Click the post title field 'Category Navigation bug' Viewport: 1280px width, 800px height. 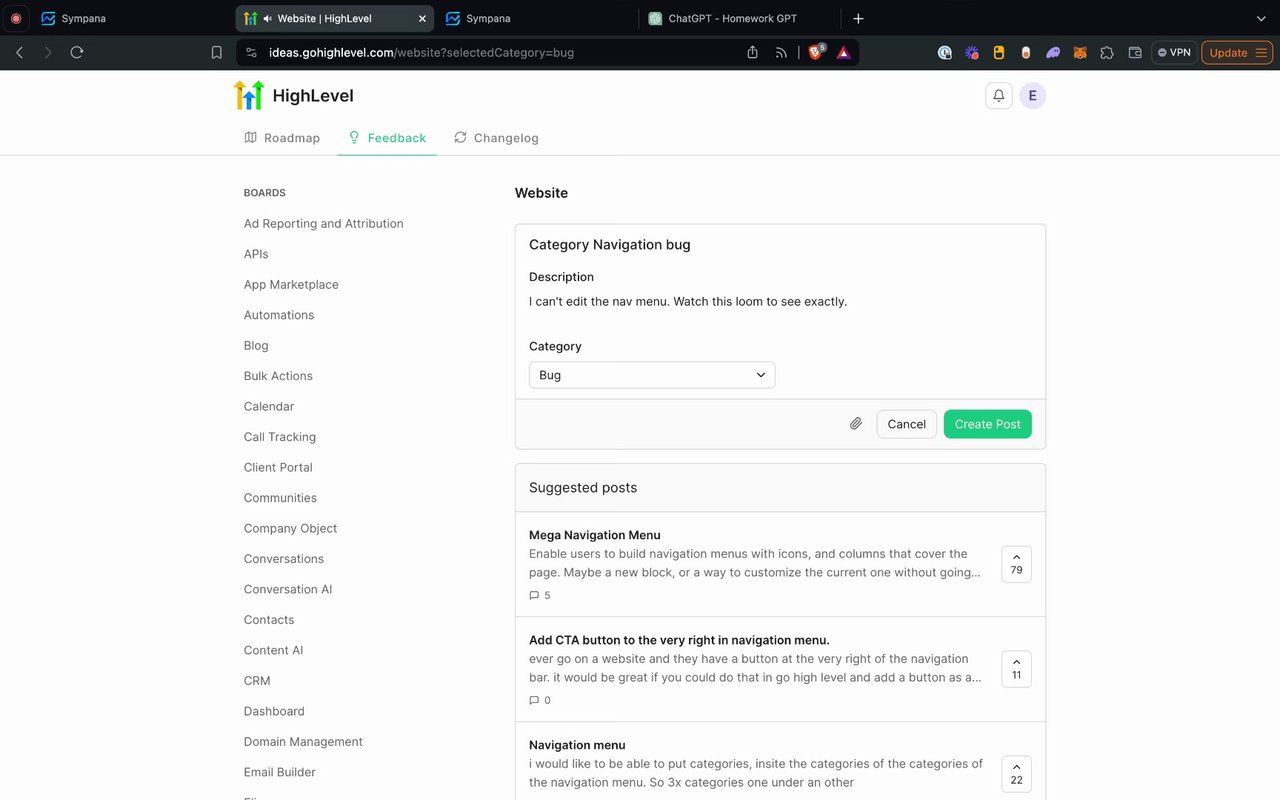[x=780, y=244]
